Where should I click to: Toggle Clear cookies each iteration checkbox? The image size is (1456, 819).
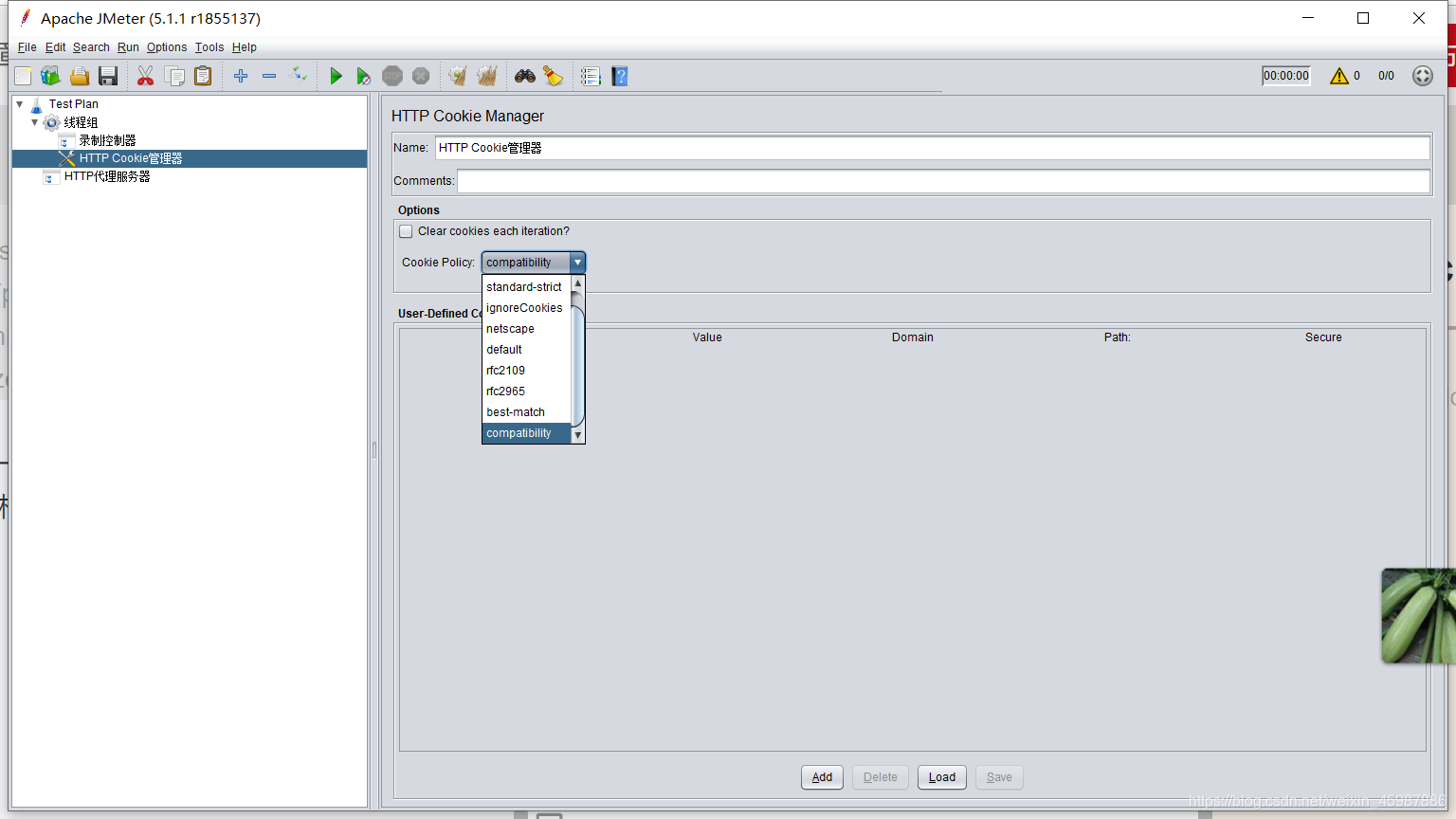[406, 231]
